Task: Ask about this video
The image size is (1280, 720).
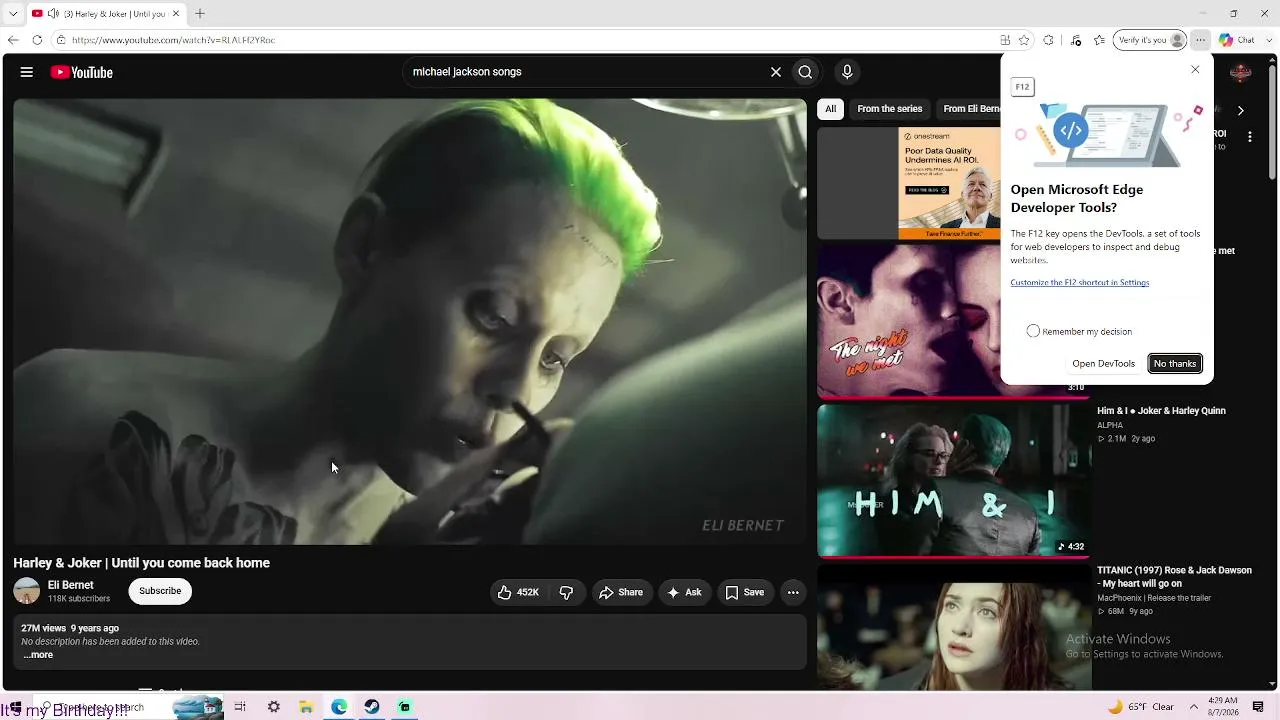Action: pyautogui.click(x=684, y=592)
